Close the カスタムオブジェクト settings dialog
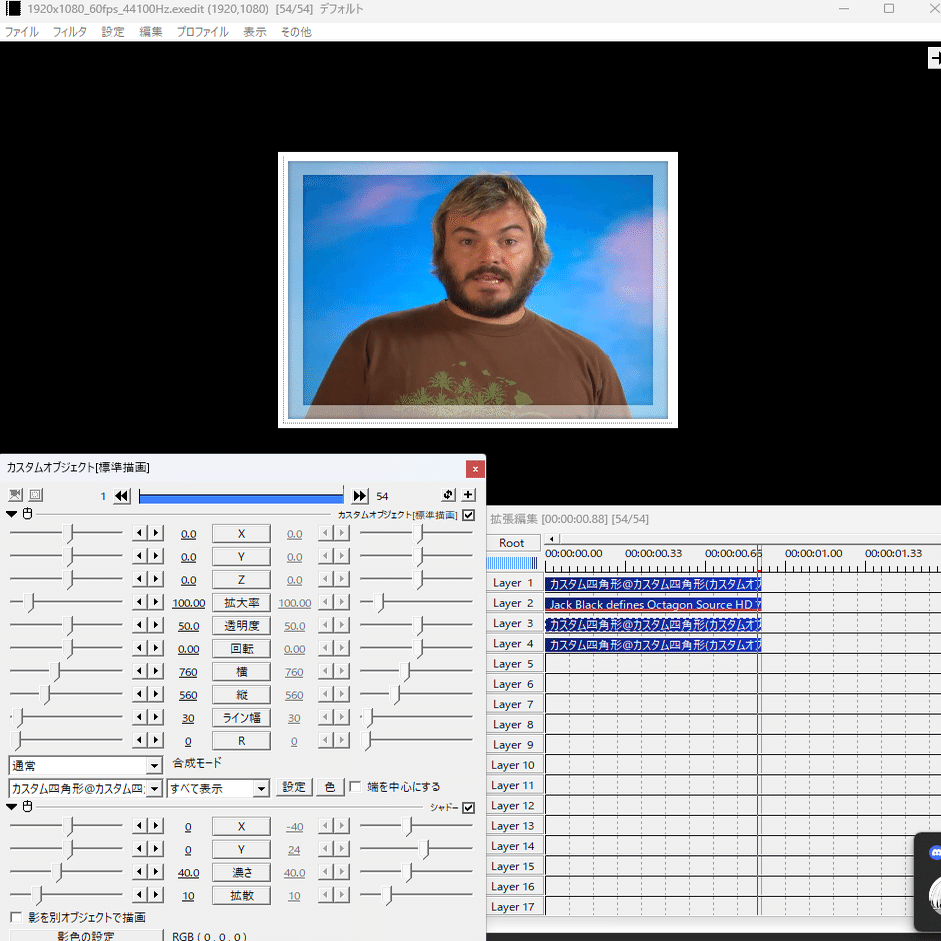Screen dimensions: 941x941 pyautogui.click(x=475, y=469)
